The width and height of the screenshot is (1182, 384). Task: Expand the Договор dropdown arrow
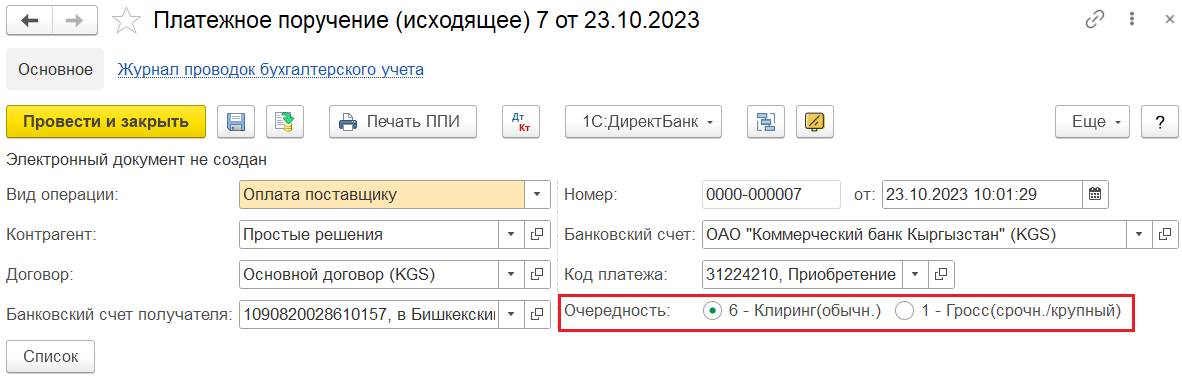tap(510, 274)
